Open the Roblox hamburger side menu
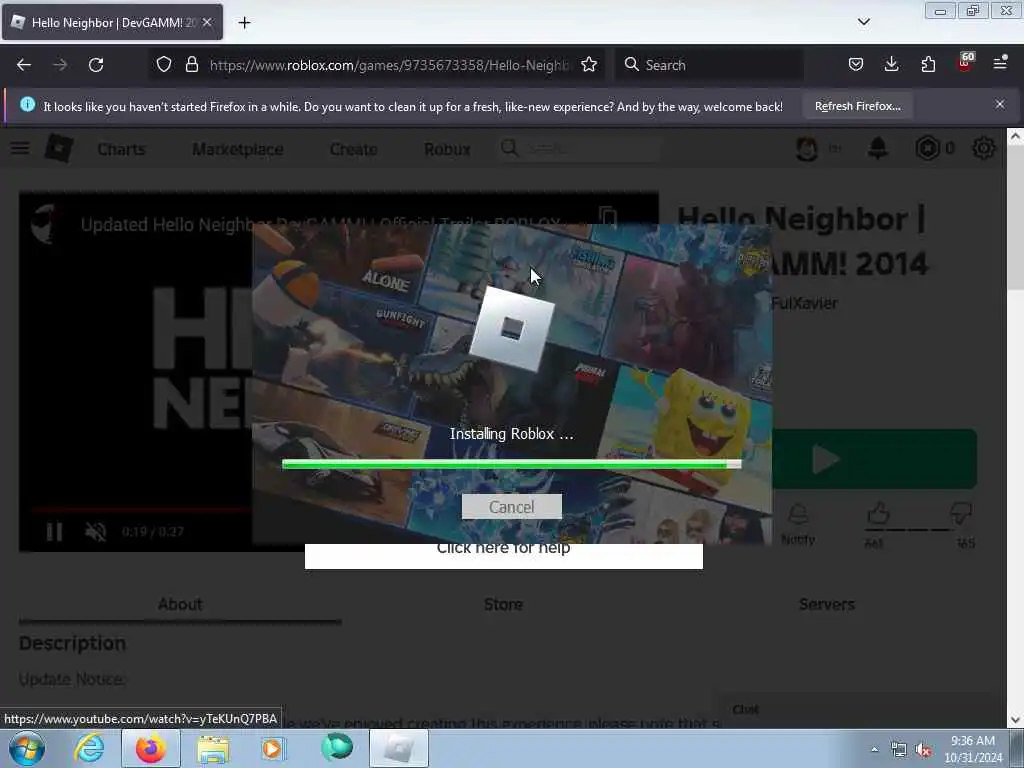This screenshot has width=1024, height=768. coord(20,149)
